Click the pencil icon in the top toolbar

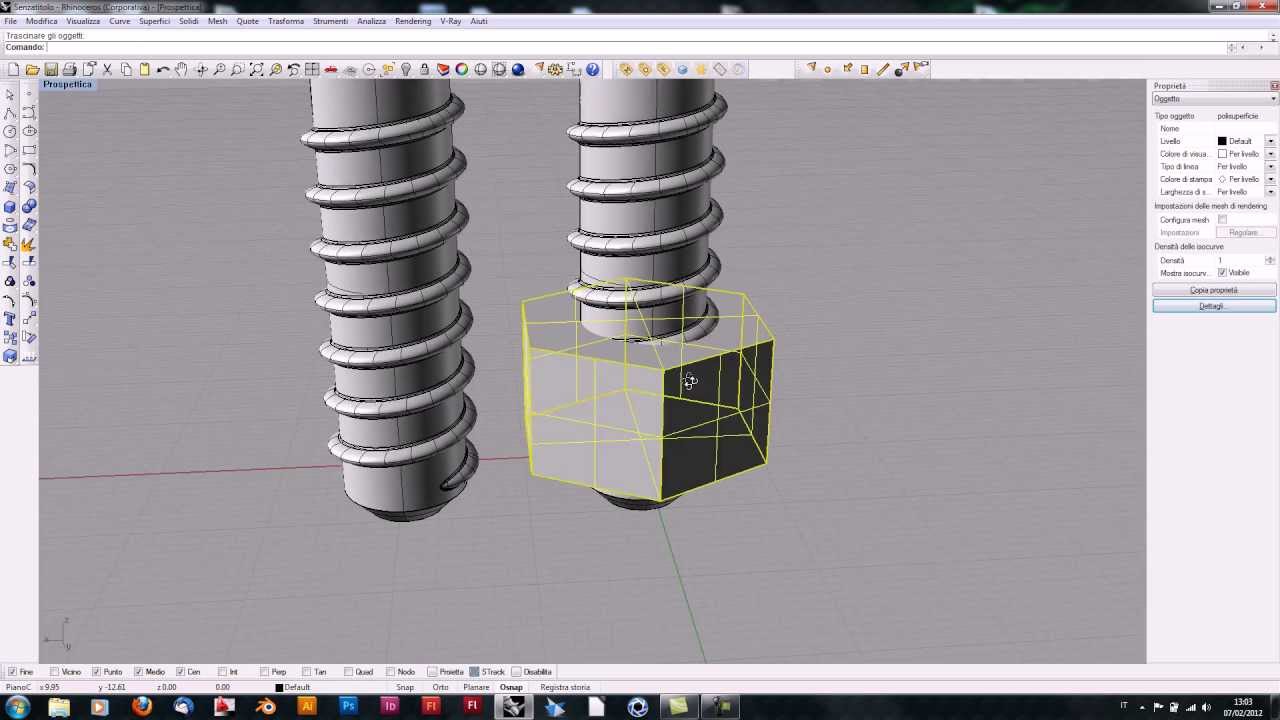(x=883, y=70)
